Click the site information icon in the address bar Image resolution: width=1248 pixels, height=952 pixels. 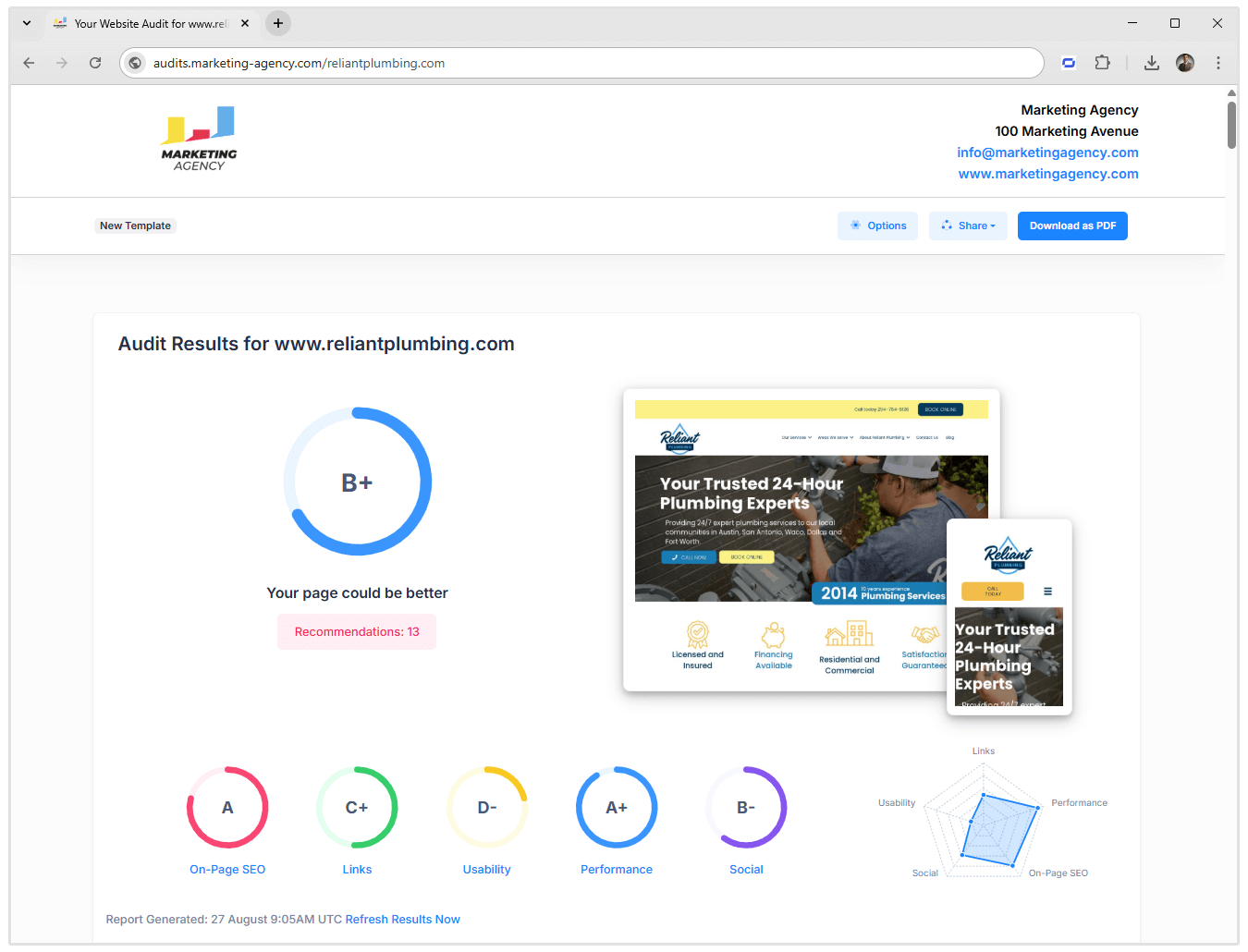135,63
